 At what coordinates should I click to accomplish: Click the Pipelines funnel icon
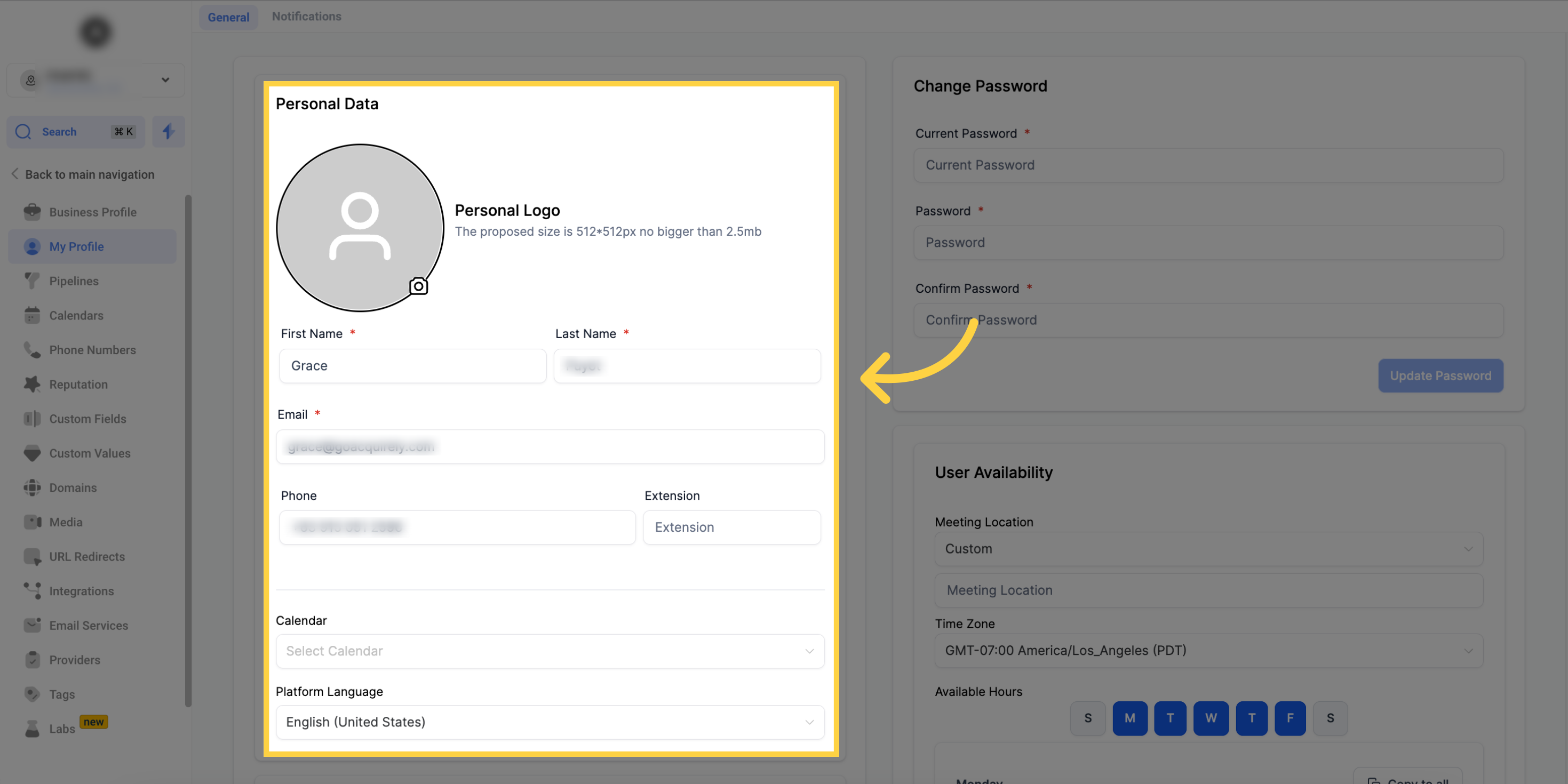pyautogui.click(x=32, y=281)
